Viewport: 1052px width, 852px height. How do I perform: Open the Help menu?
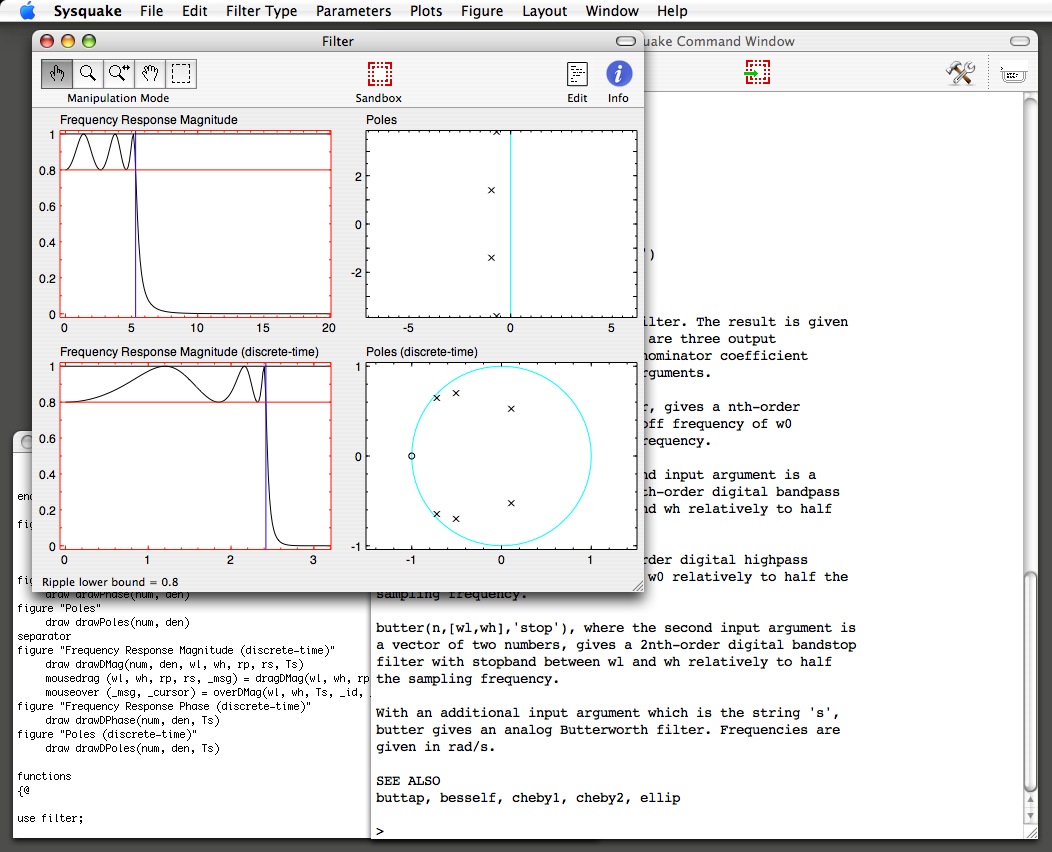click(672, 11)
